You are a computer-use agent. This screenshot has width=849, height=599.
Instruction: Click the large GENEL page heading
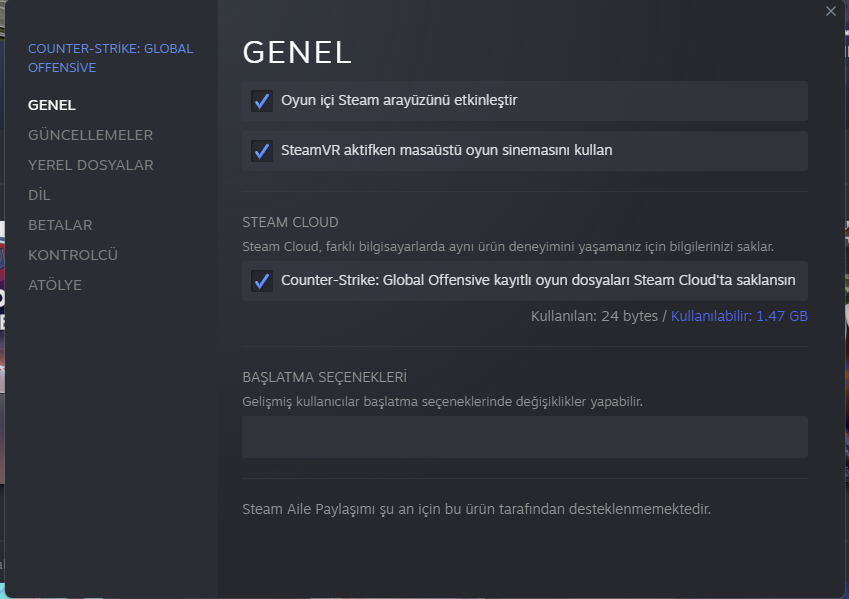pos(297,52)
